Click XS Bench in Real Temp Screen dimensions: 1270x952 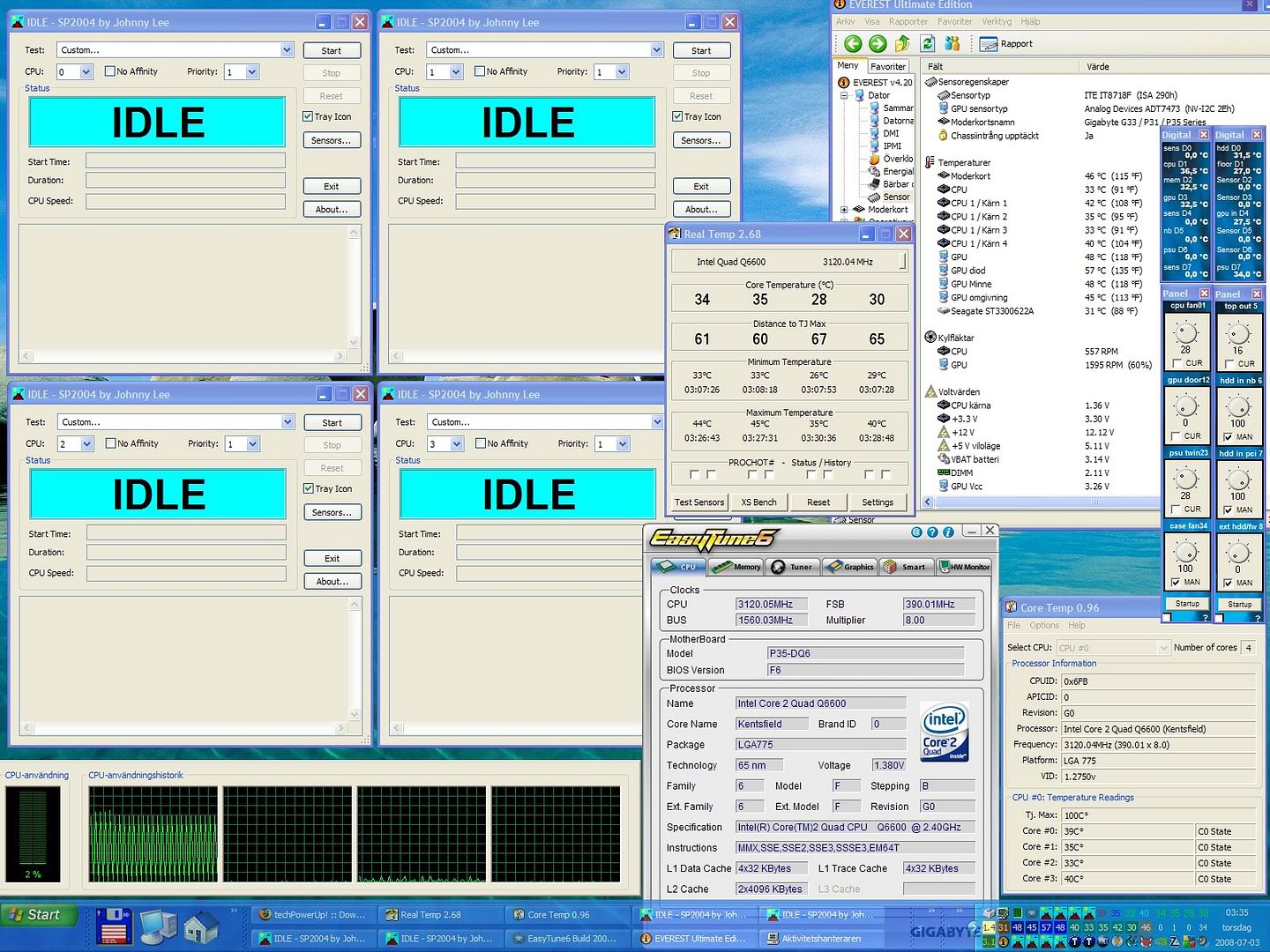click(758, 502)
